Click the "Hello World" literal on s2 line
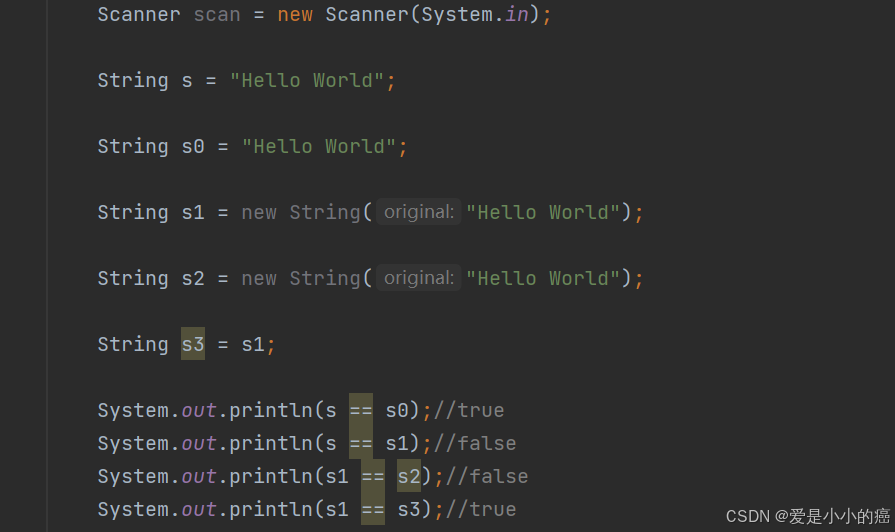This screenshot has width=895, height=532. (x=543, y=279)
